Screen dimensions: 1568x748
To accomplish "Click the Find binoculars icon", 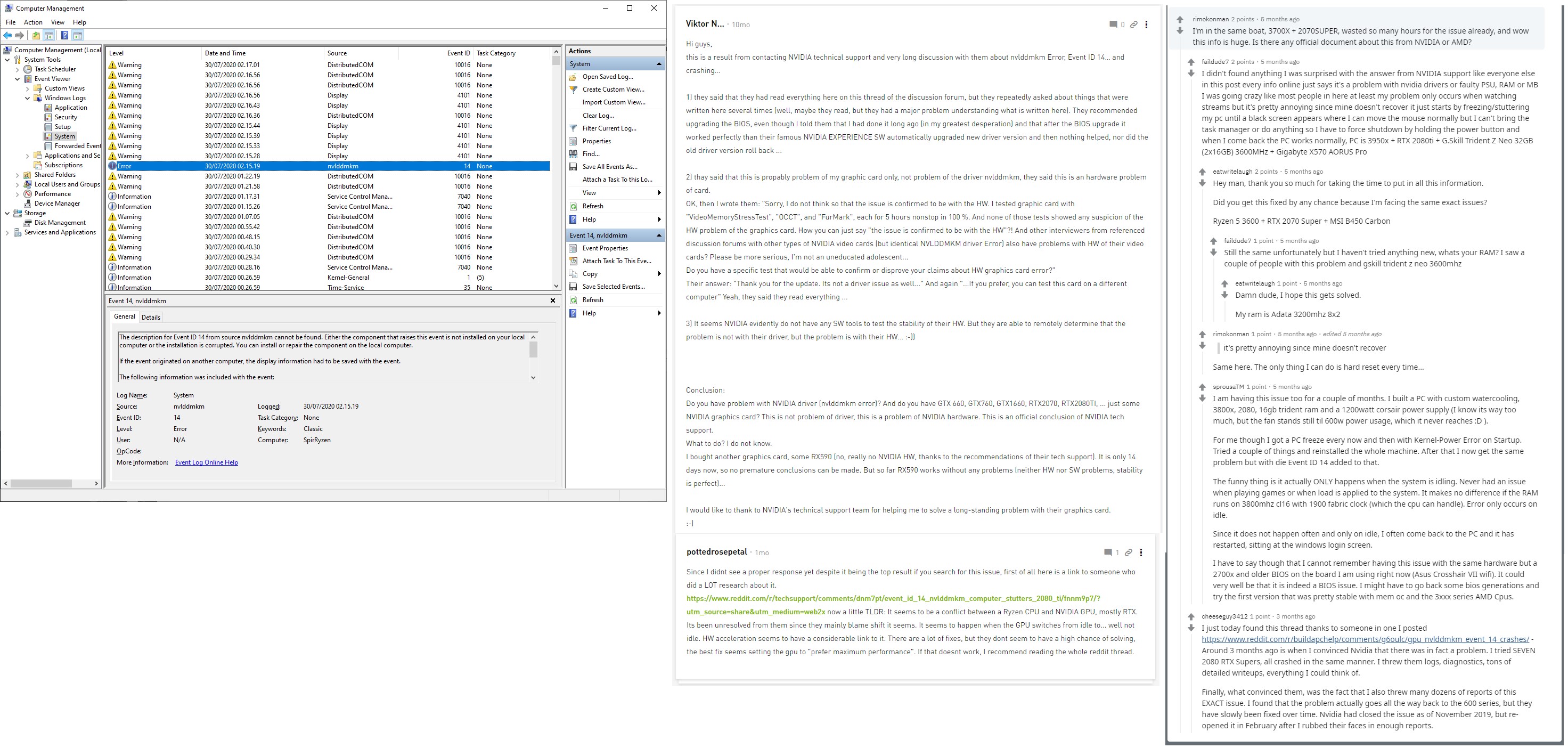I will (573, 154).
